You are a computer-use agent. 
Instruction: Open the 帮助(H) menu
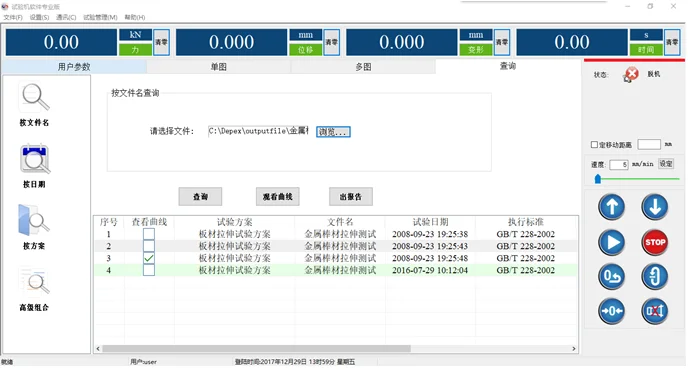[x=135, y=17]
